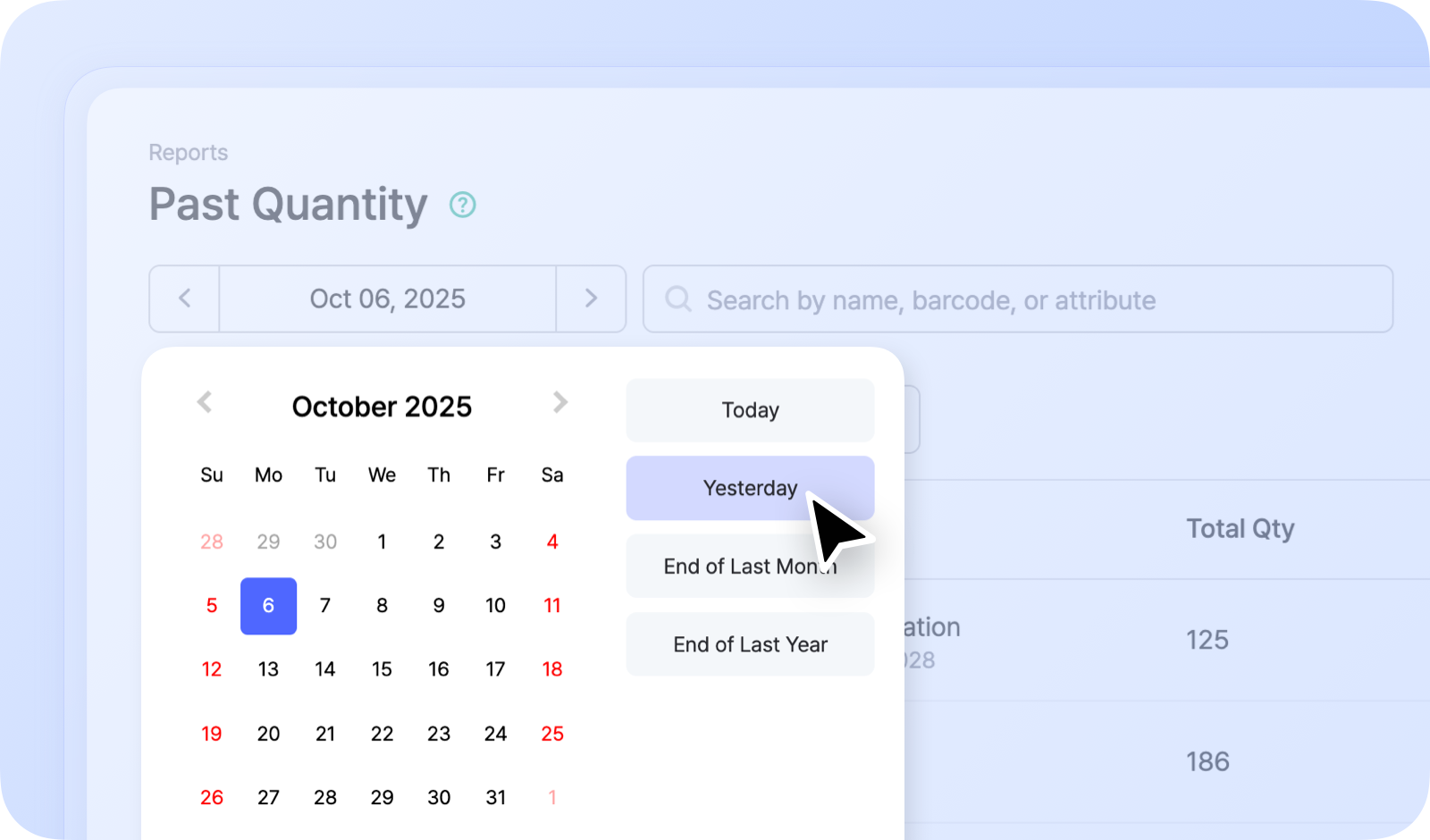
Task: Open the Oct 06, 2025 date picker
Action: click(x=387, y=298)
